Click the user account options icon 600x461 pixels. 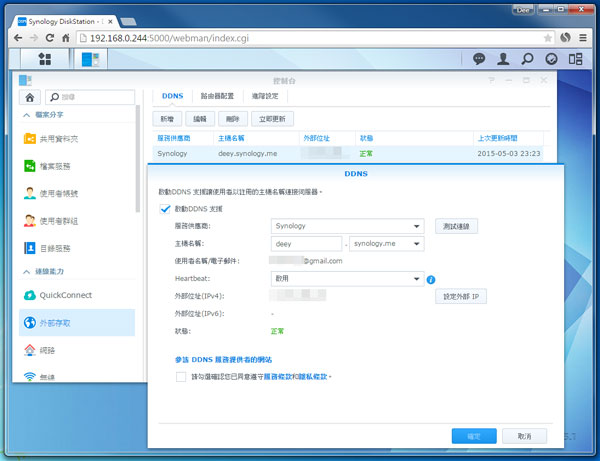(503, 59)
